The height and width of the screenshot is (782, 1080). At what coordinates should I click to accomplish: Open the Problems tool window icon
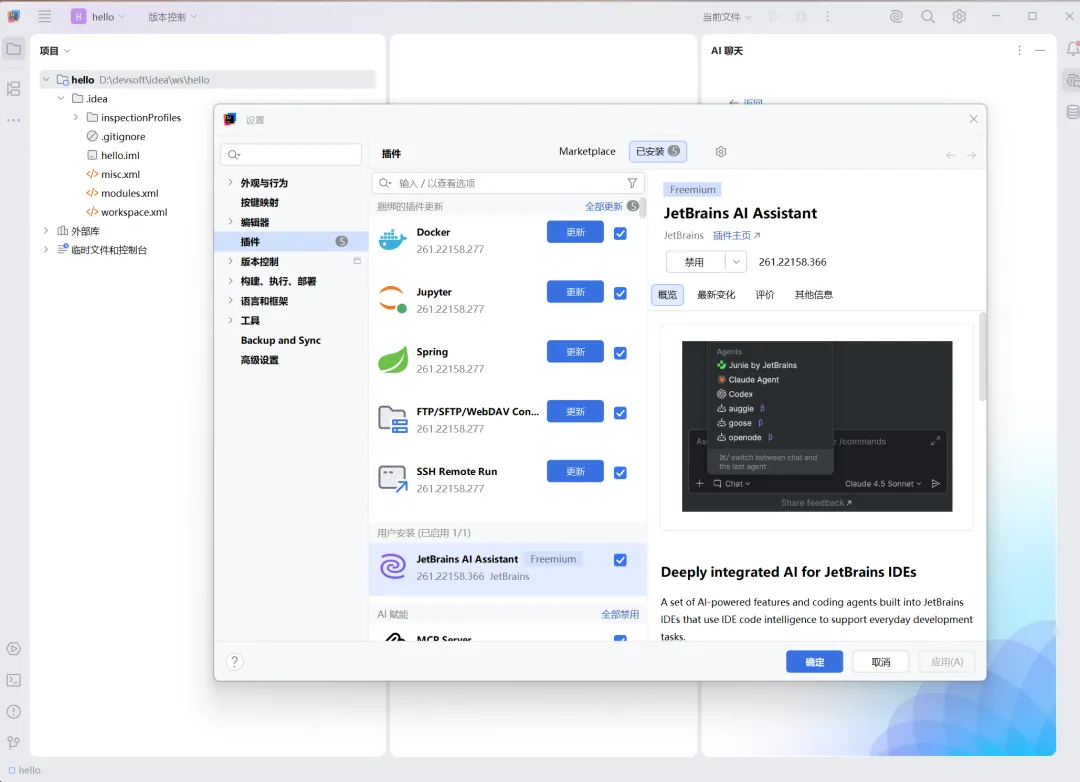tap(13, 712)
